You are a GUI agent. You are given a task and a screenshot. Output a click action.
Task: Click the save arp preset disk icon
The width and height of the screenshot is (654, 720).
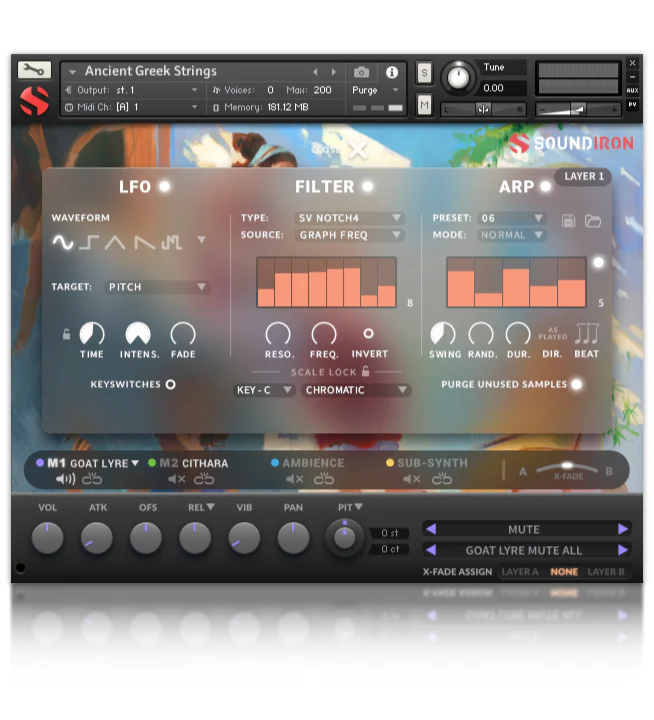[568, 220]
